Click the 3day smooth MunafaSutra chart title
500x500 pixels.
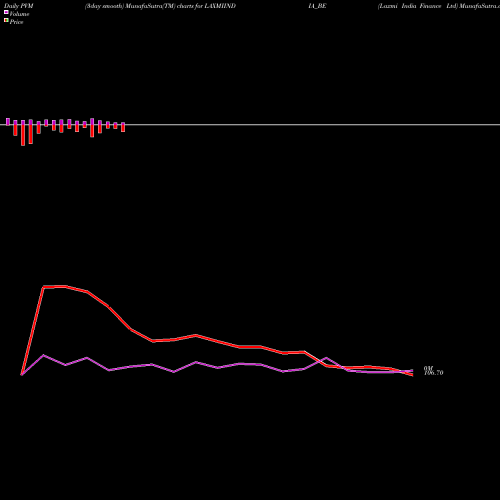[x=160, y=6]
